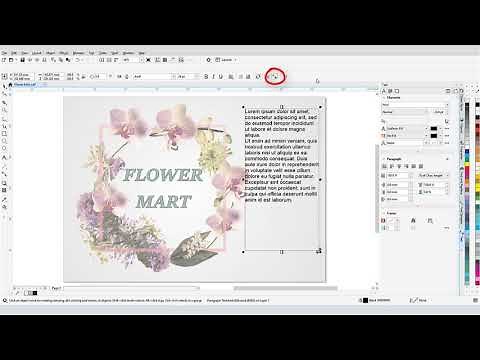
Task: Toggle Underline formatting
Action: pos(221,77)
